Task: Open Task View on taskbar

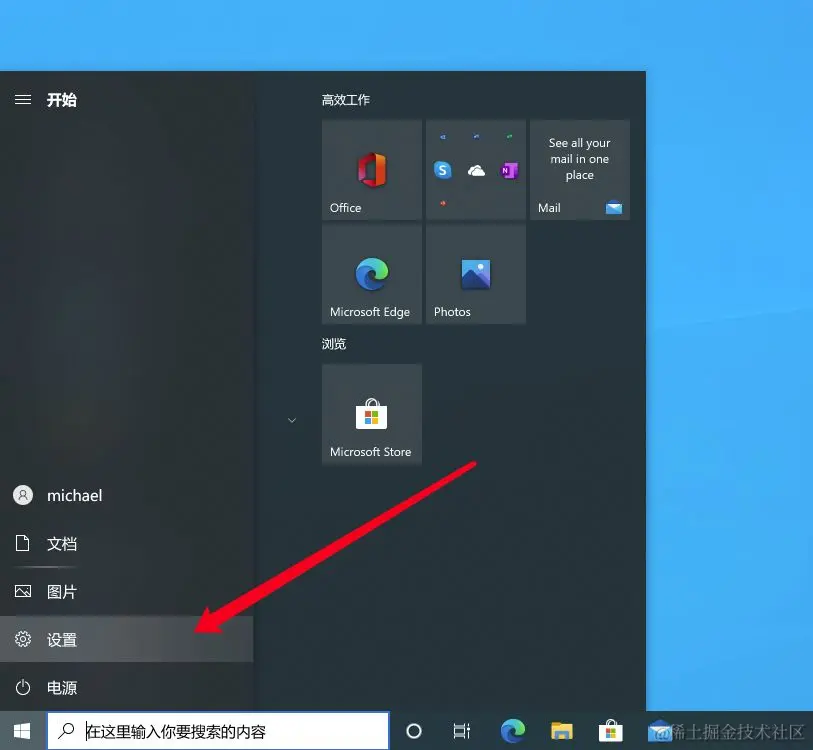Action: 461,731
